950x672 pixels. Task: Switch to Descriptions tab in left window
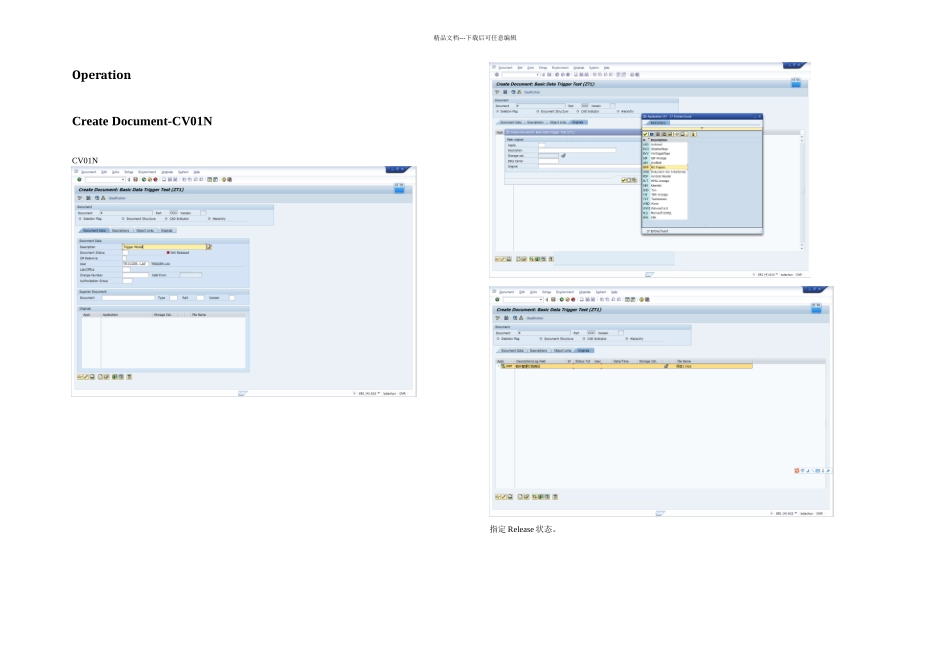coord(121,230)
